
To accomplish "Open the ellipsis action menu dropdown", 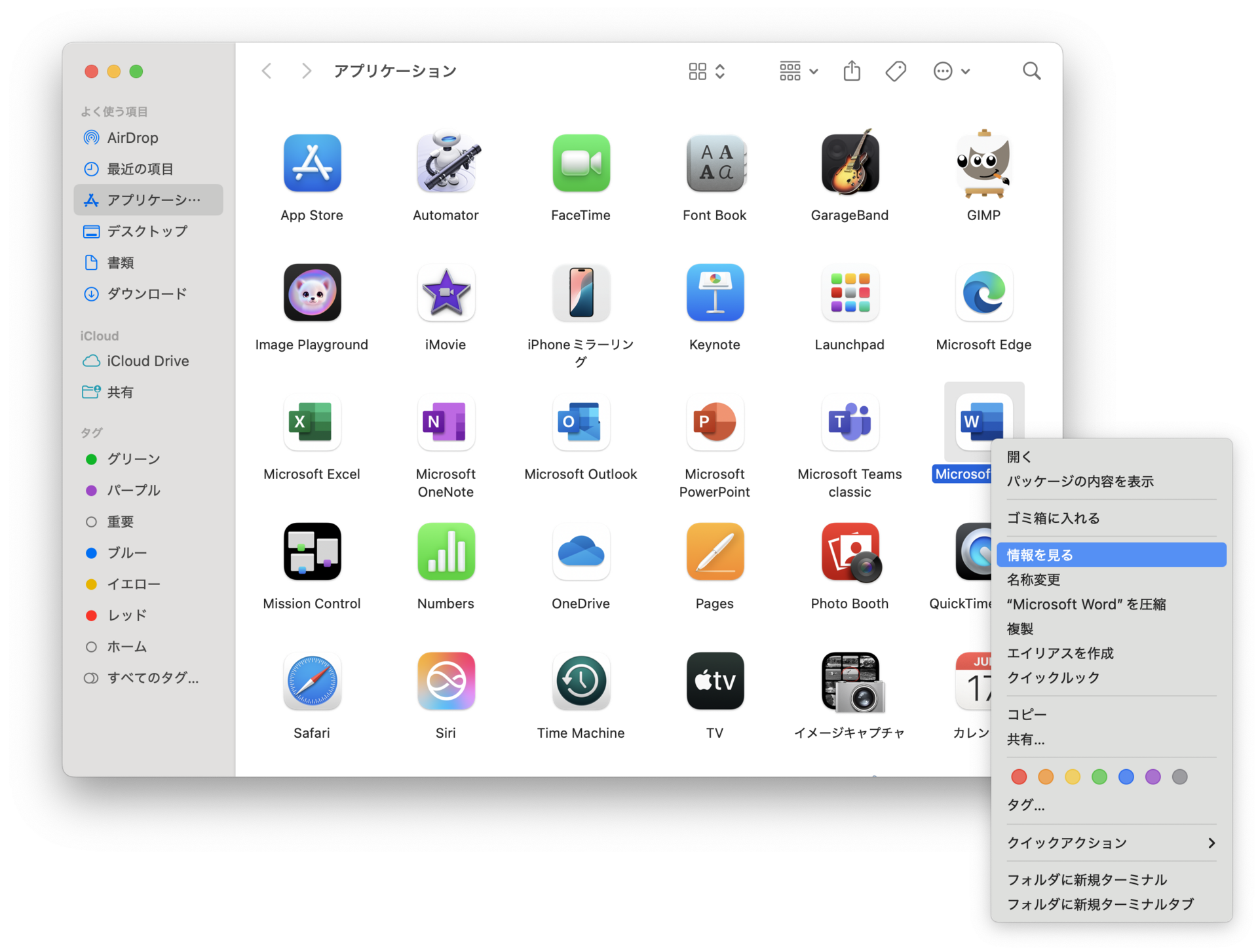I will click(x=951, y=71).
